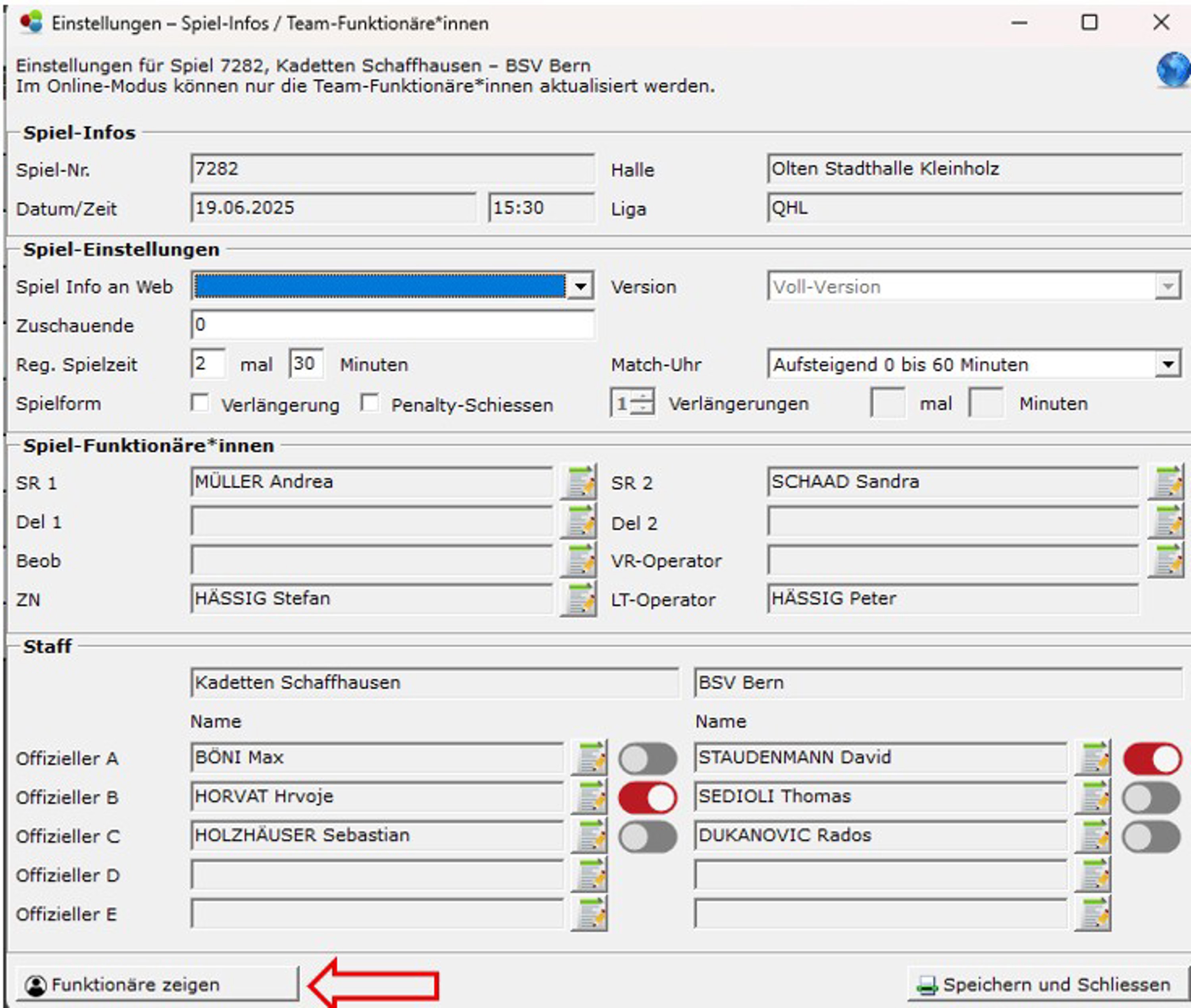Click the edit icon beside SR 2 field
The image size is (1191, 1008).
click(1166, 482)
